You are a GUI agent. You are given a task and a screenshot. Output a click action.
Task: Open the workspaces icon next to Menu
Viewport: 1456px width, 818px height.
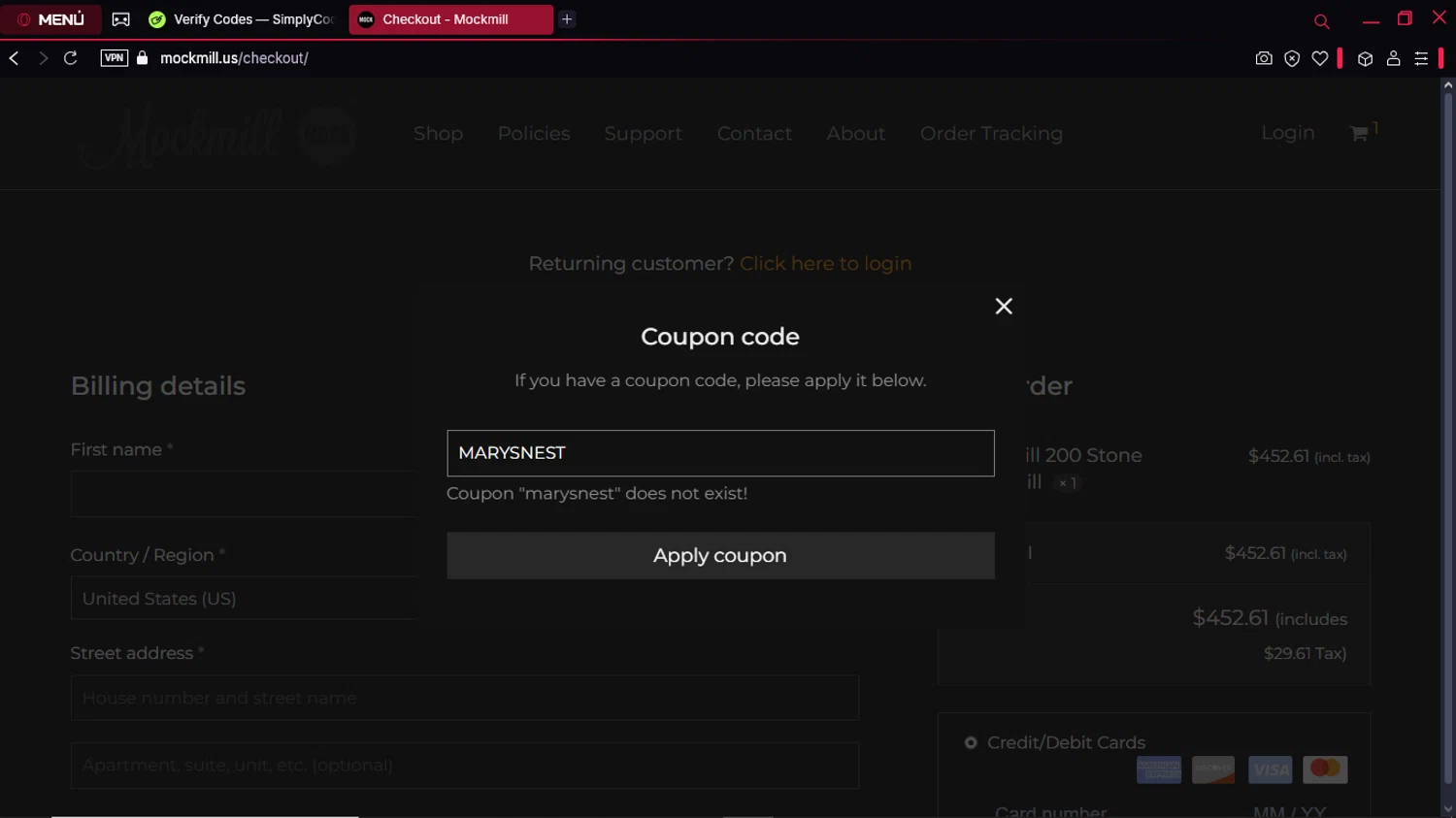tap(121, 19)
